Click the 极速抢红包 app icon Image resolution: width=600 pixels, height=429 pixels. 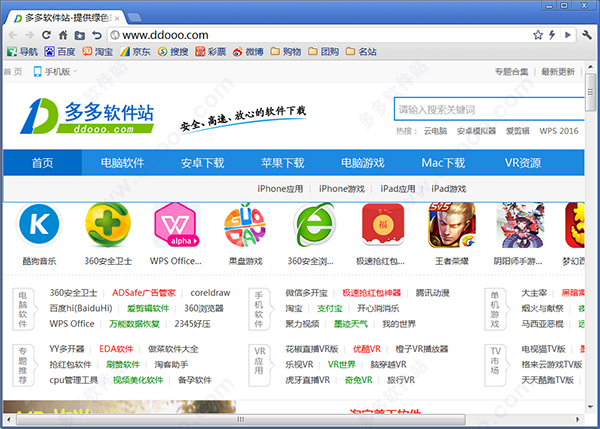tap(383, 225)
